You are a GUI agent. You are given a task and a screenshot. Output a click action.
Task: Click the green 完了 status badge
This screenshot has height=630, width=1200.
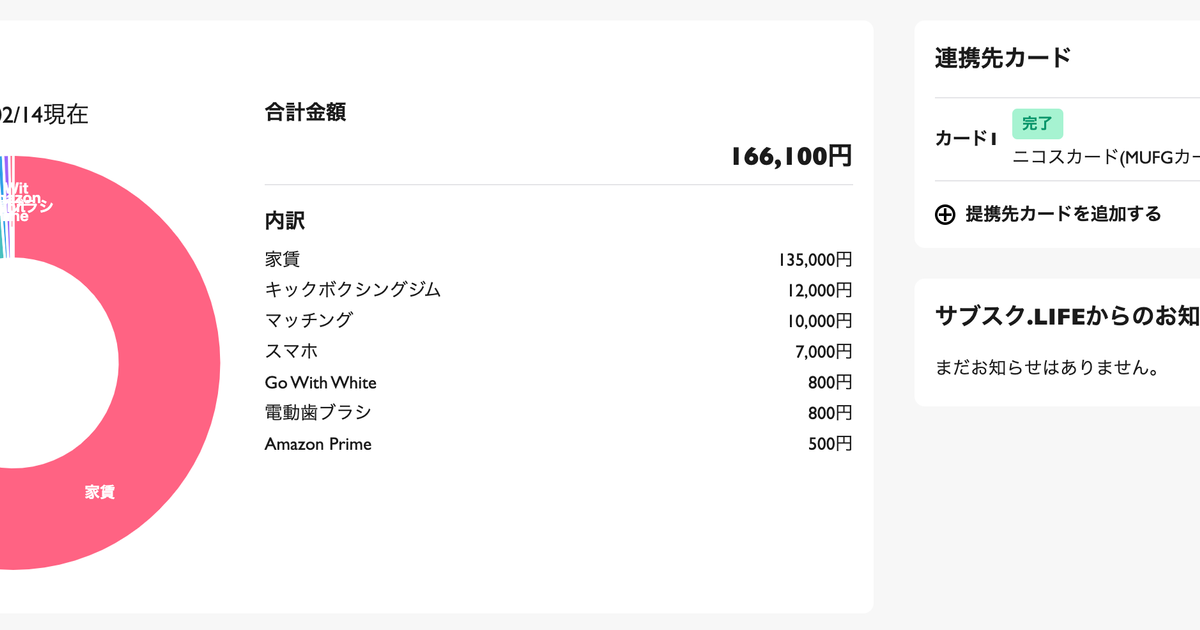point(1037,124)
